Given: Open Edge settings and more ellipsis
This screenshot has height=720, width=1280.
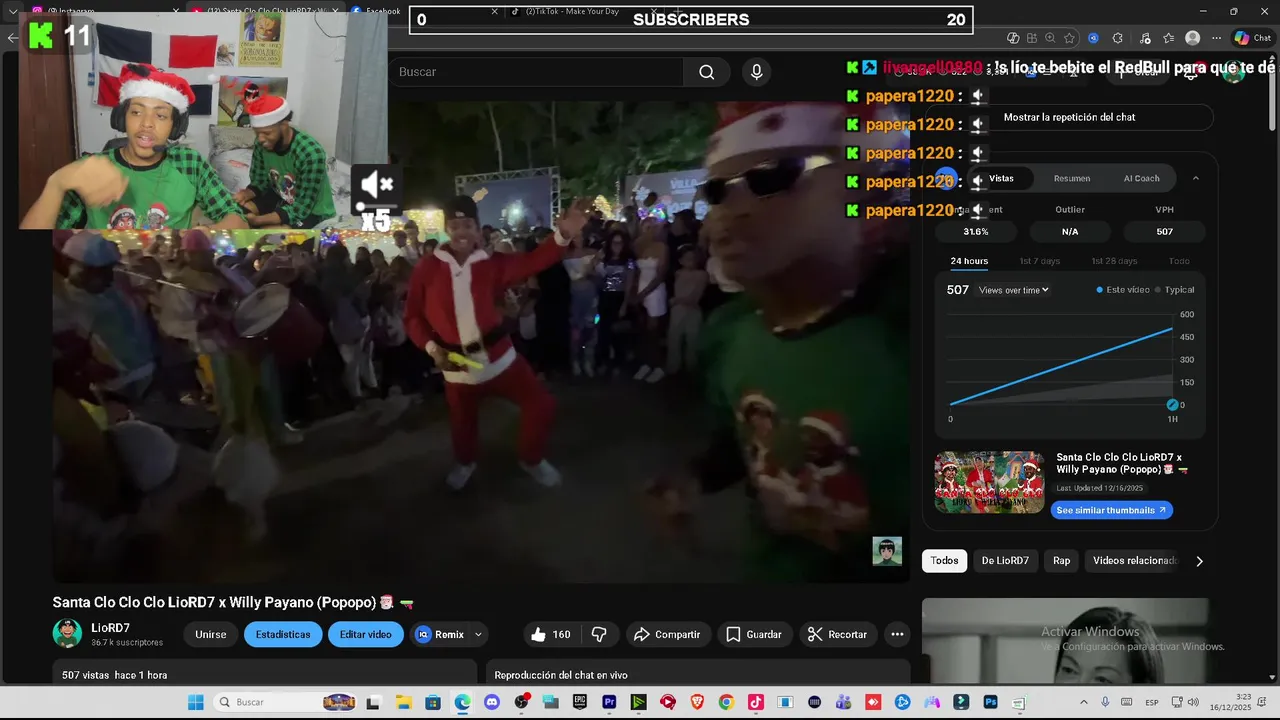Looking at the screenshot, I should (1216, 38).
